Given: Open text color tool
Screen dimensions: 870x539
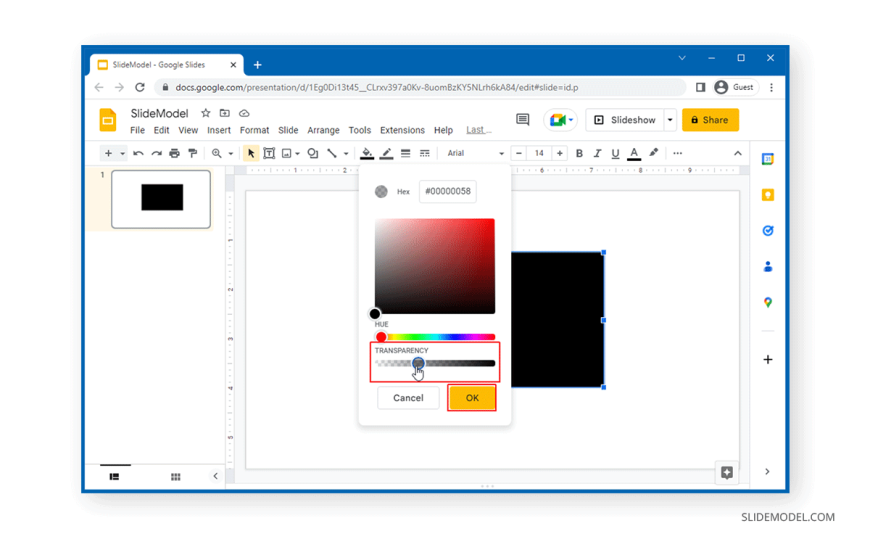Looking at the screenshot, I should (x=634, y=154).
